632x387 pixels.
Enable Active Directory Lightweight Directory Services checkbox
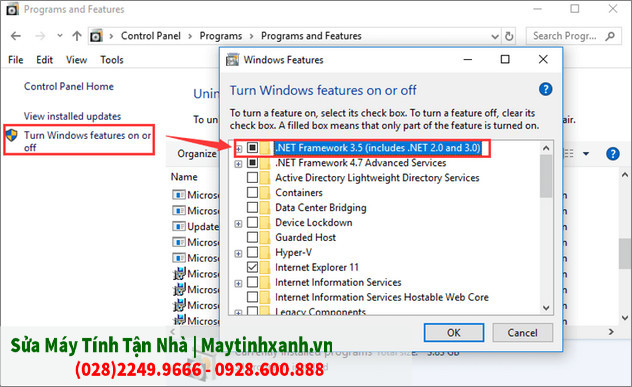point(252,177)
